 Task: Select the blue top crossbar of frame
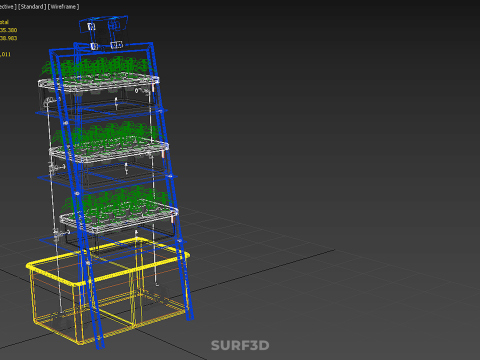(x=102, y=47)
